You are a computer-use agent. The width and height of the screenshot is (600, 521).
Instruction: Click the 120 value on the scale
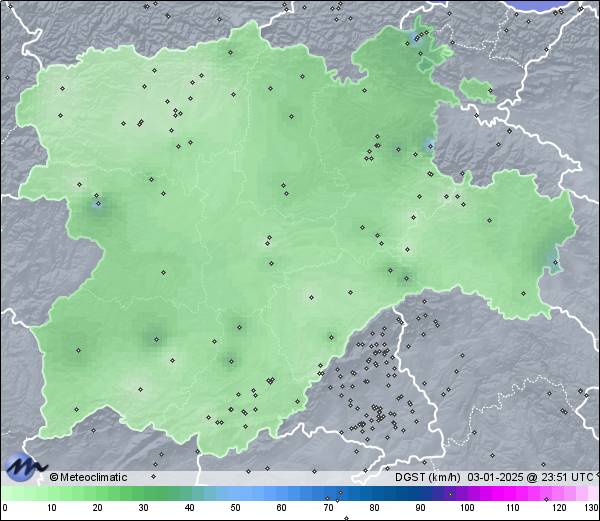pos(559,508)
